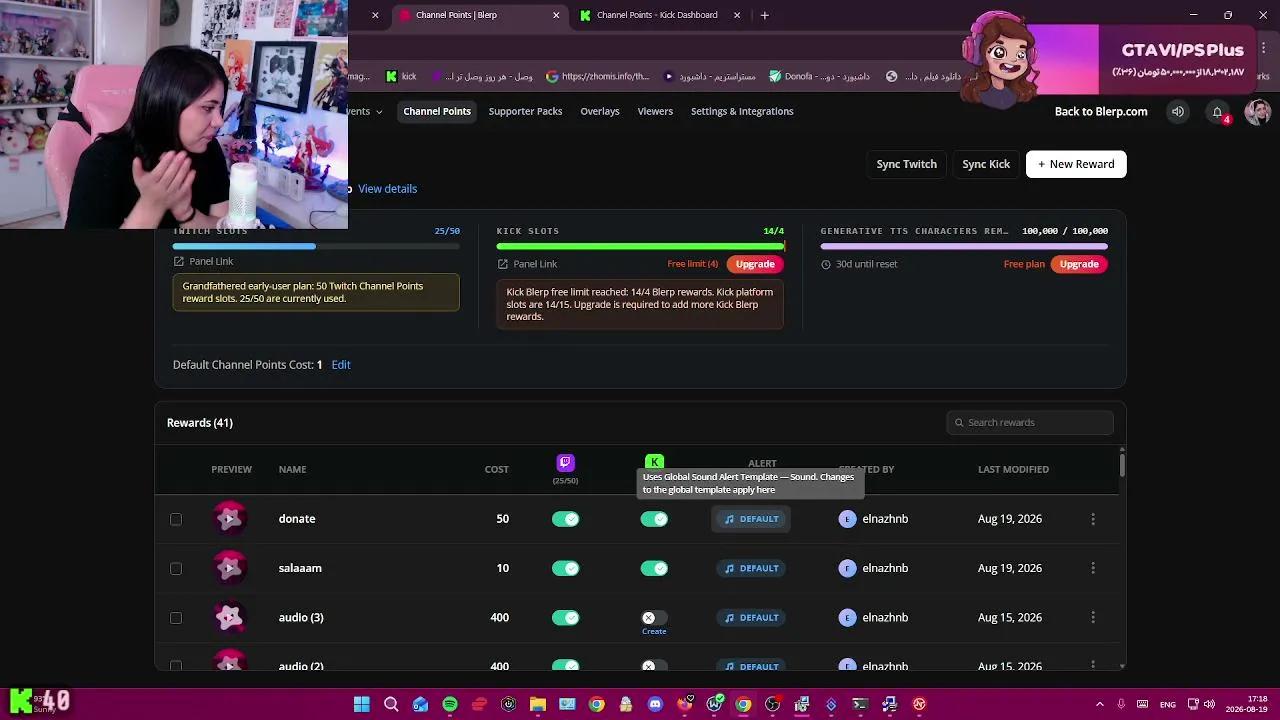Open the Channel Points tab
Image resolution: width=1280 pixels, height=720 pixels.
pos(437,111)
